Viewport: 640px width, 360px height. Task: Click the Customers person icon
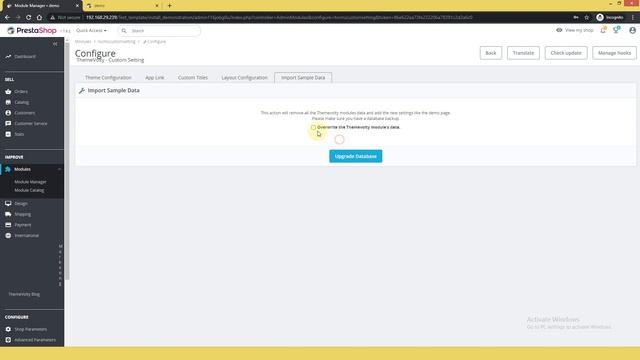click(8, 113)
